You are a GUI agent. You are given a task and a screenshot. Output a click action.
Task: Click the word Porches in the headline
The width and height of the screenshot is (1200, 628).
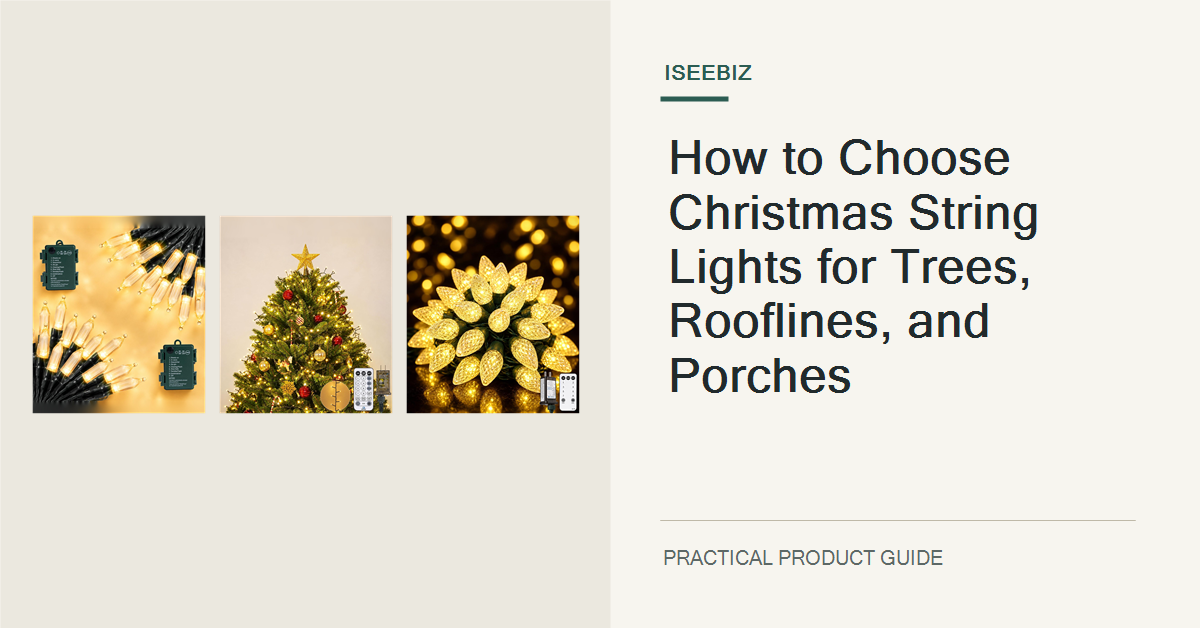(x=760, y=376)
